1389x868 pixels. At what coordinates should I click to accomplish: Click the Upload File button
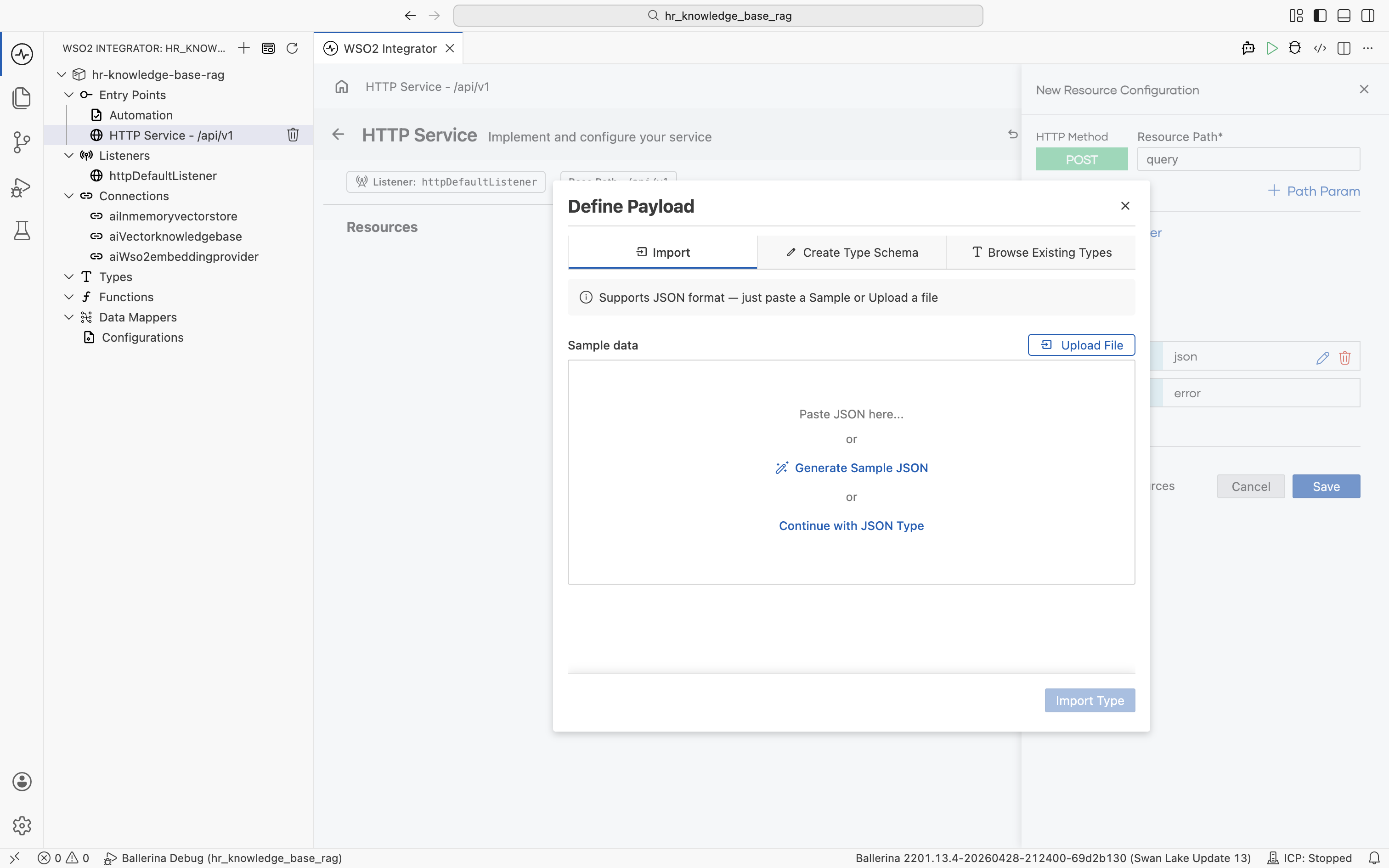pyautogui.click(x=1081, y=345)
